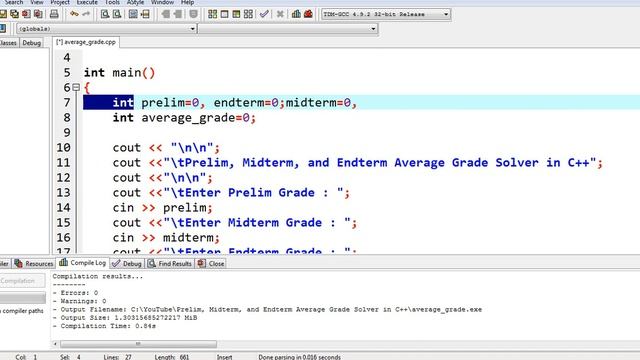Click the compile log scroll left arrow

click(x=56, y=344)
